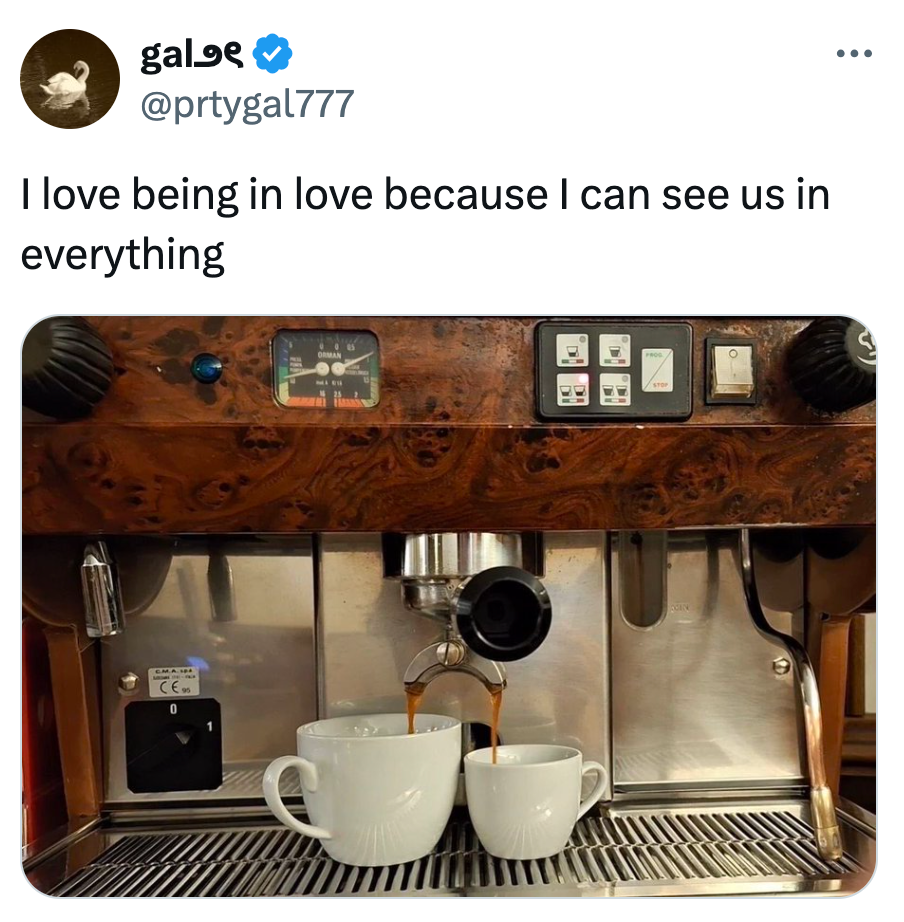Image resolution: width=904 pixels, height=922 pixels.
Task: Toggle the black 0/1 rotary switch
Action: tap(174, 744)
